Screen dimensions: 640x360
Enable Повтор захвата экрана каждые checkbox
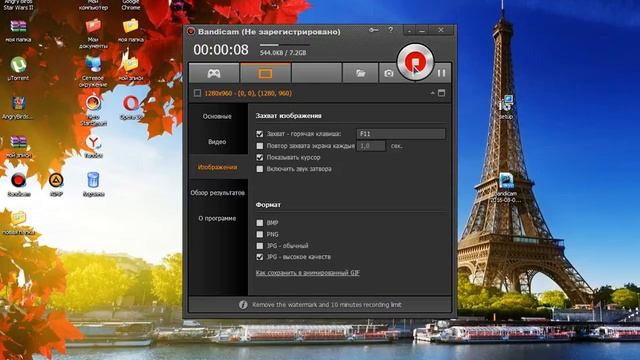pos(260,146)
